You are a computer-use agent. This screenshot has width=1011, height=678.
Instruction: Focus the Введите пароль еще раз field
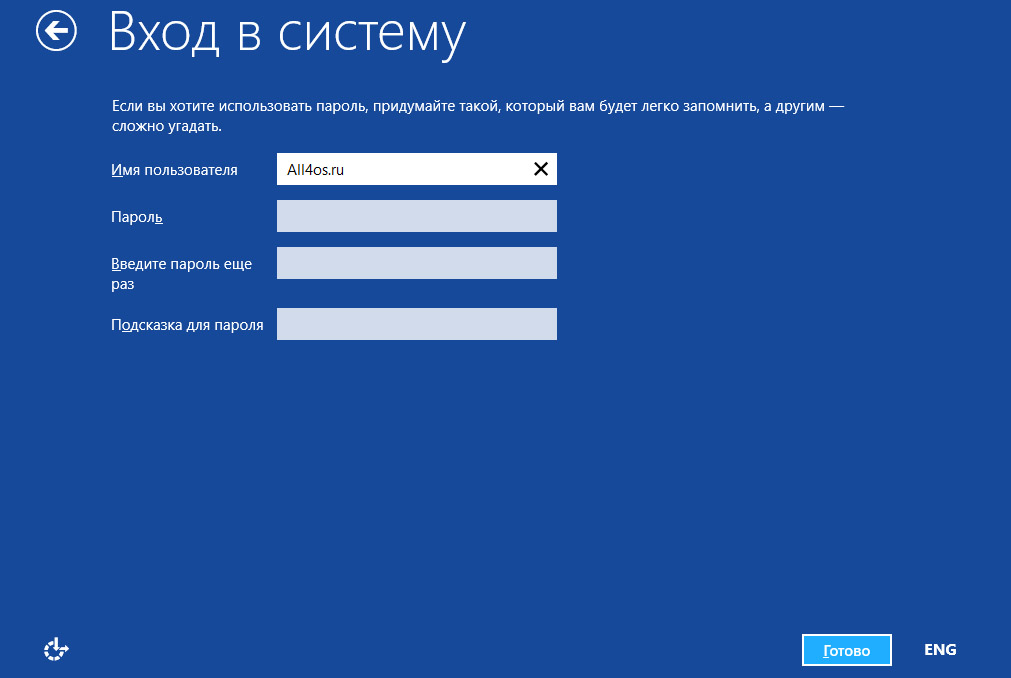[417, 263]
